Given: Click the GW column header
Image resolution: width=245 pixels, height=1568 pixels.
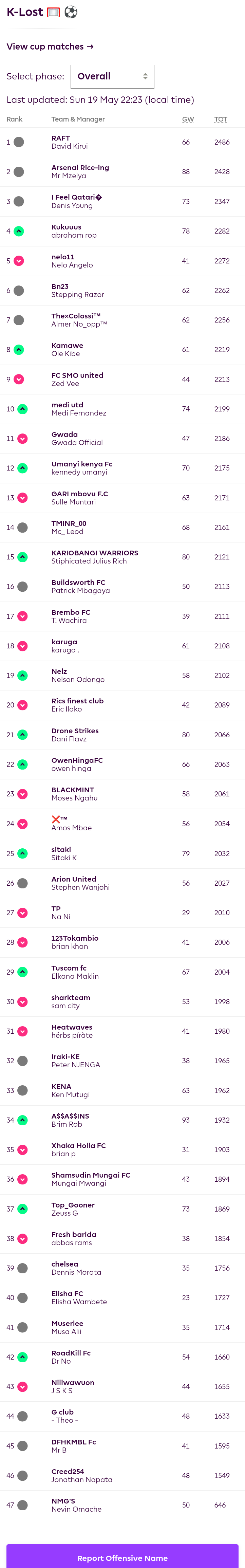Looking at the screenshot, I should point(188,119).
